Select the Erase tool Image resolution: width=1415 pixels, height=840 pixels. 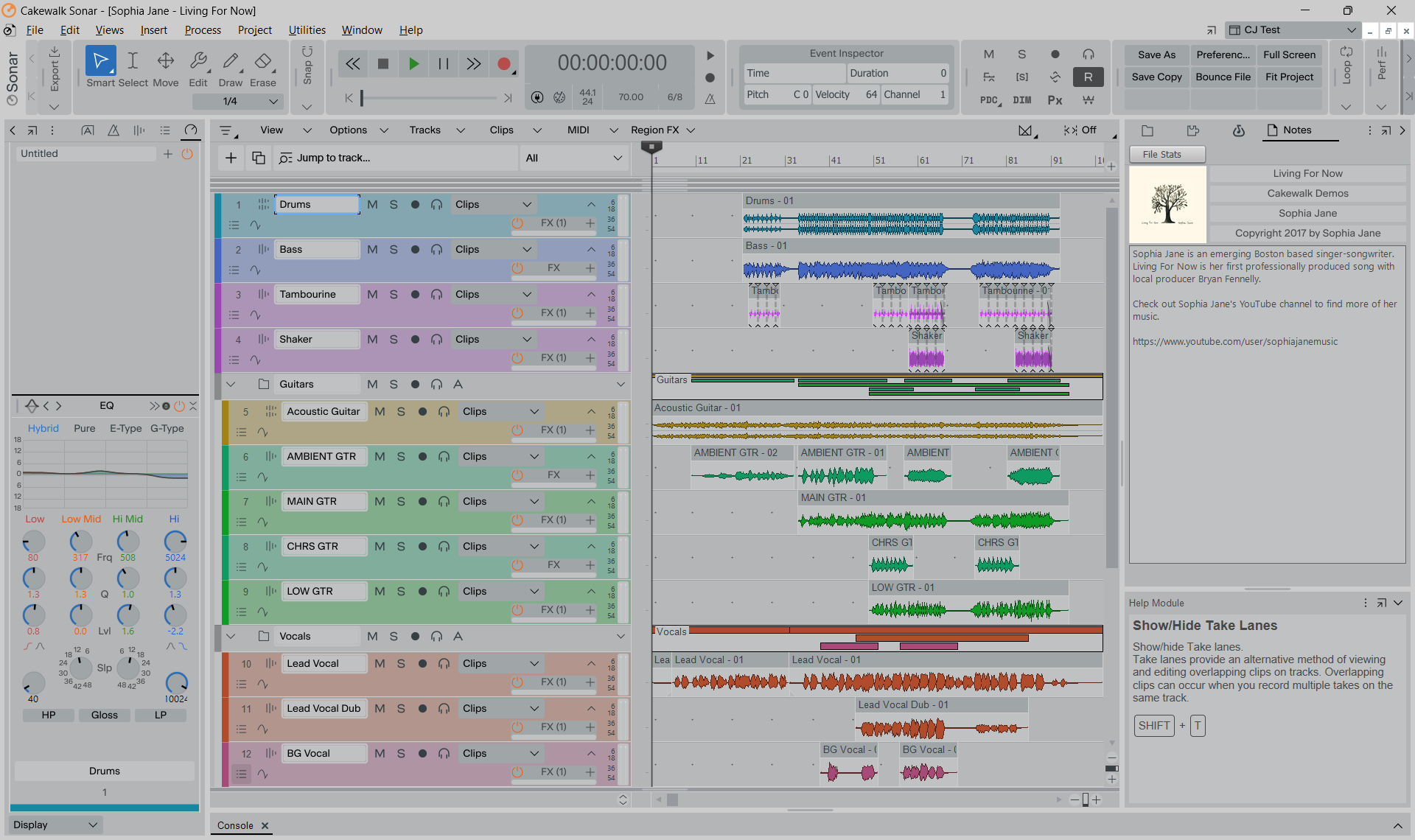coord(262,67)
